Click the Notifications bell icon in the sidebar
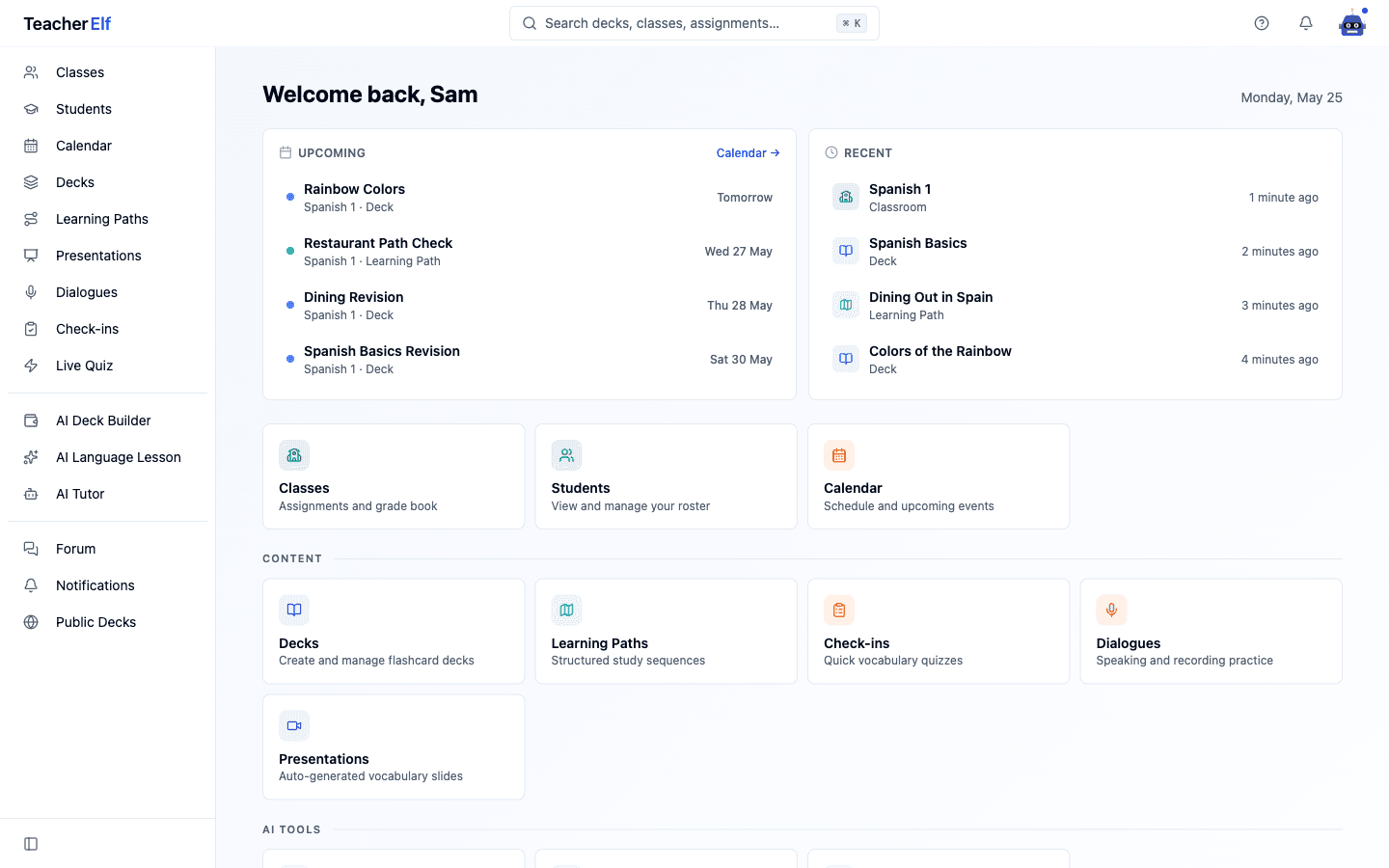Screen dimensions: 1389x868 pyautogui.click(x=31, y=585)
